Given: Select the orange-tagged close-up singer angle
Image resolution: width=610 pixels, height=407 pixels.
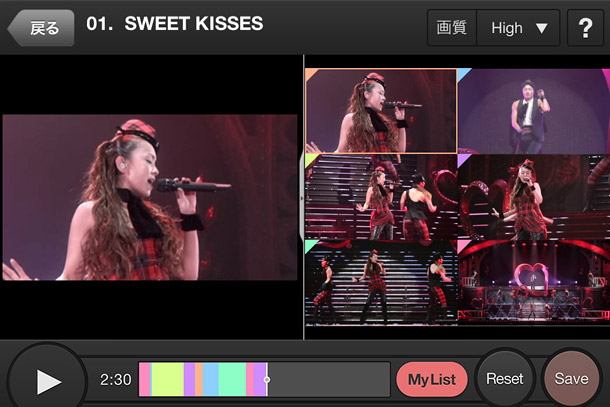Looking at the screenshot, I should pos(380,110).
